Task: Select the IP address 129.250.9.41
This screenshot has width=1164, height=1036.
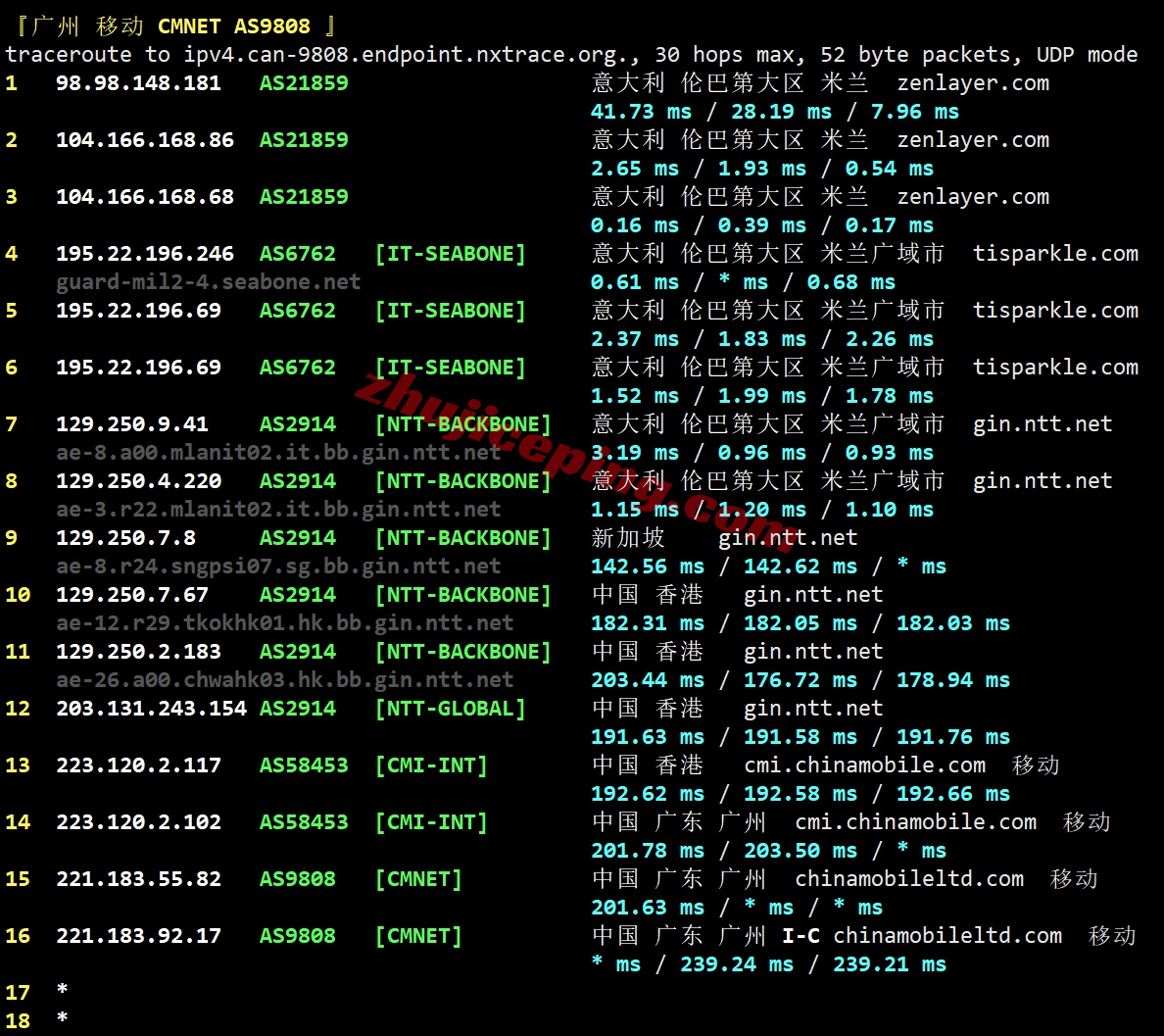Action: click(132, 424)
